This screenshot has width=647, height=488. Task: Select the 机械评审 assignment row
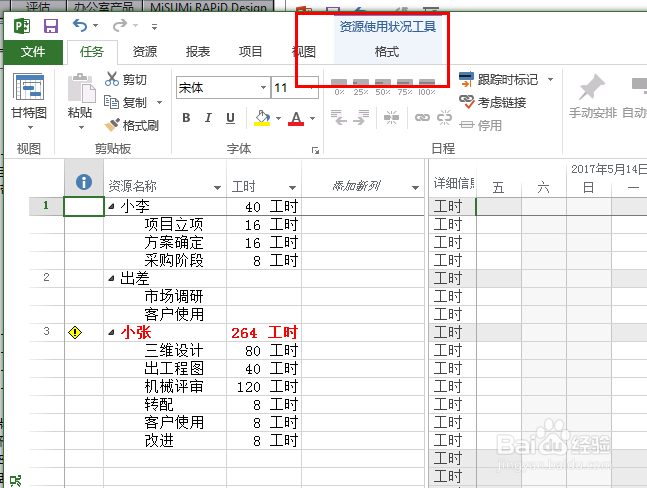pyautogui.click(x=173, y=387)
